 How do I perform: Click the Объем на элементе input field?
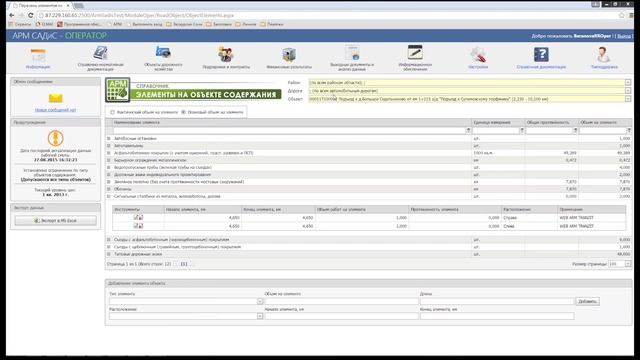tap(341, 301)
